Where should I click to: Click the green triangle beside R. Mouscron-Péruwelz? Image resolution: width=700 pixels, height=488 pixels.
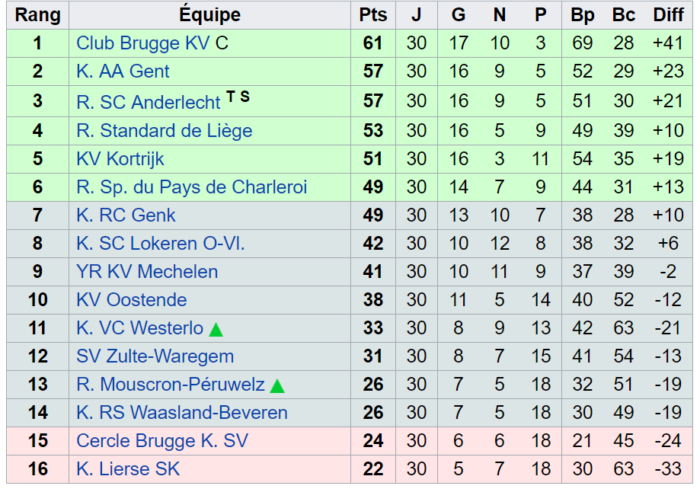pos(277,386)
